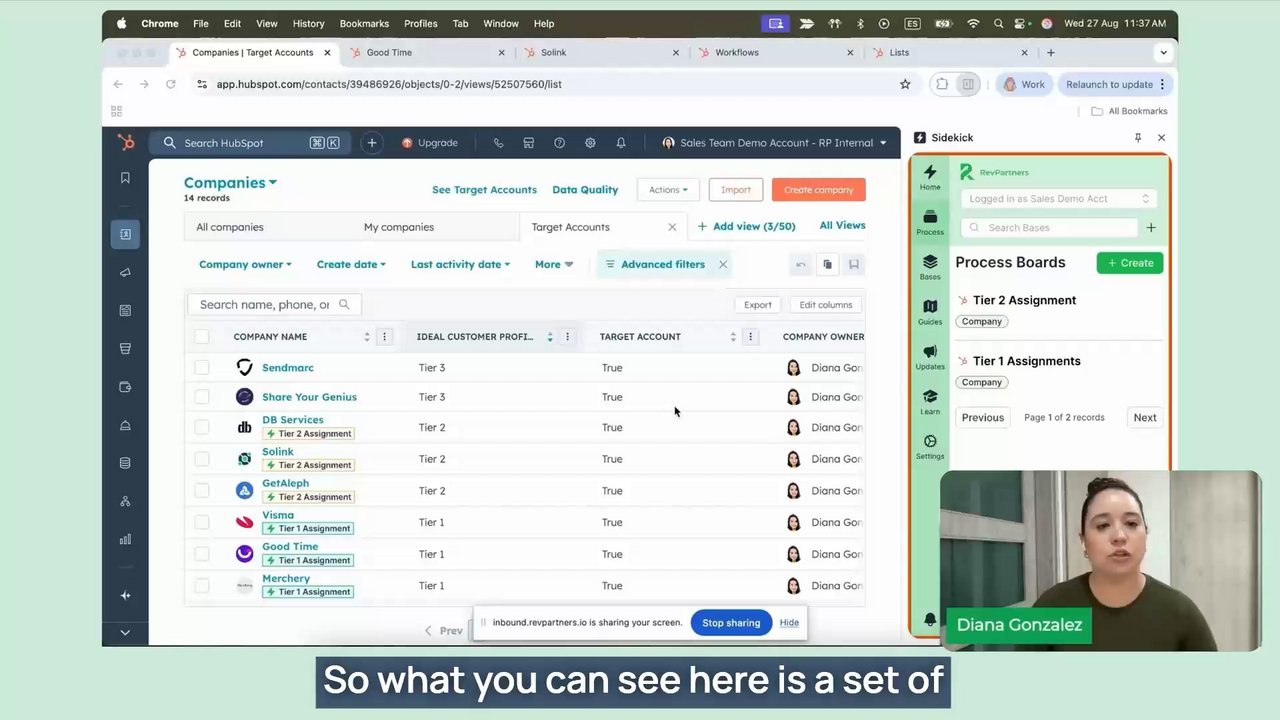1280x720 pixels.
Task: Switch to the Lists browser tab
Action: coord(950,52)
